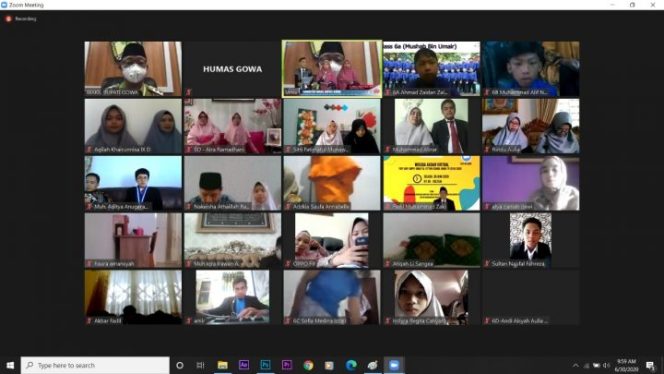Click muted mic icon beside Akbar Fadil

pos(89,321)
